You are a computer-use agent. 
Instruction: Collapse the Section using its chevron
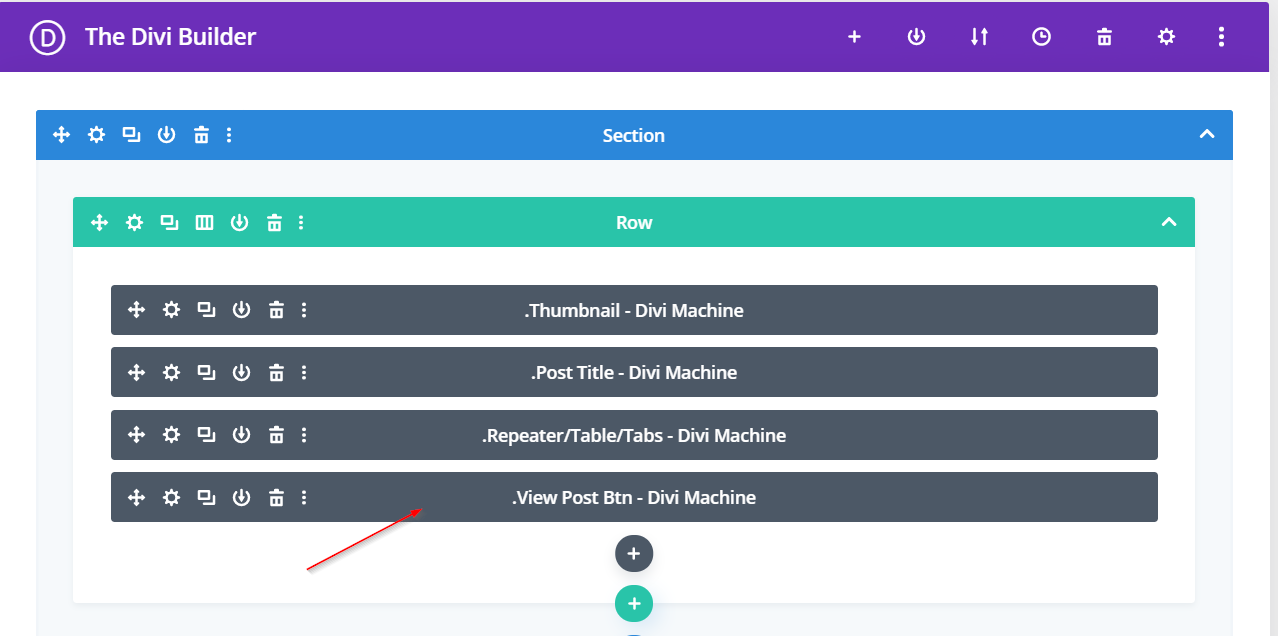point(1207,135)
